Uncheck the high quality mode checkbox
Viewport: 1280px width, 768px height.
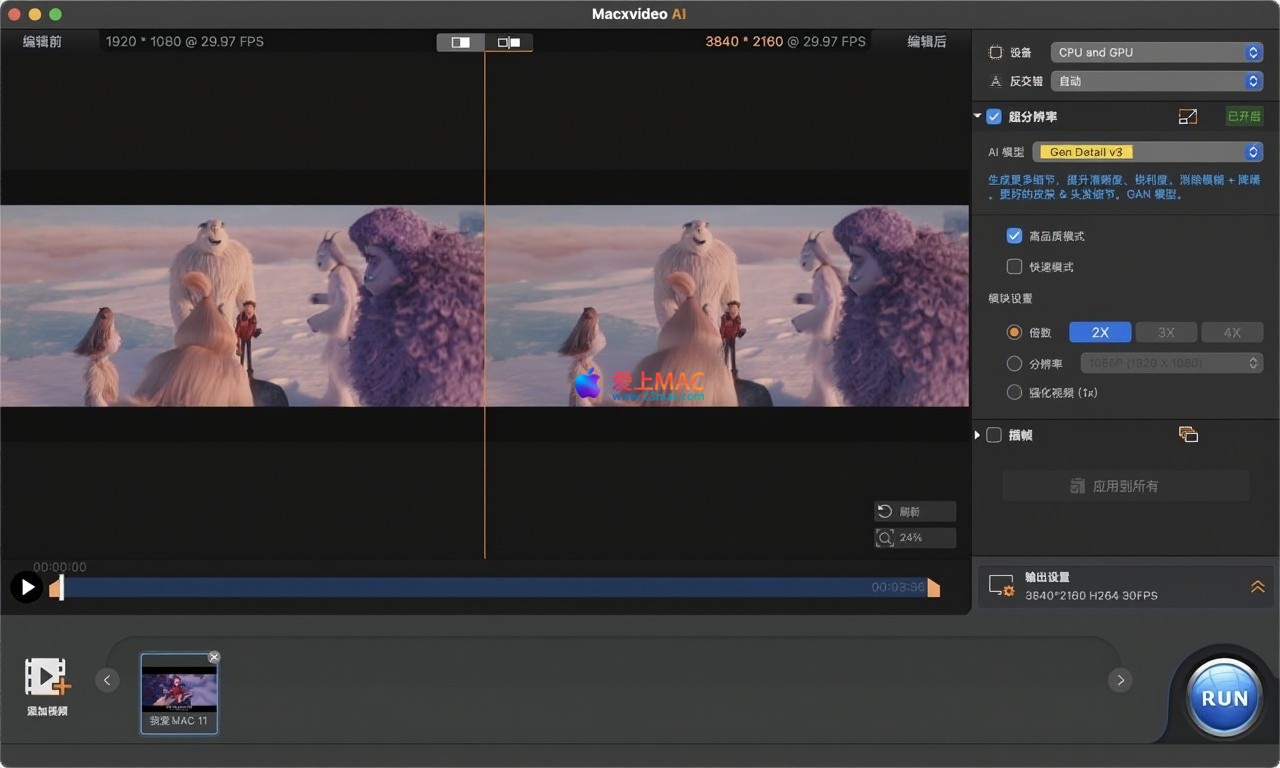(1014, 236)
